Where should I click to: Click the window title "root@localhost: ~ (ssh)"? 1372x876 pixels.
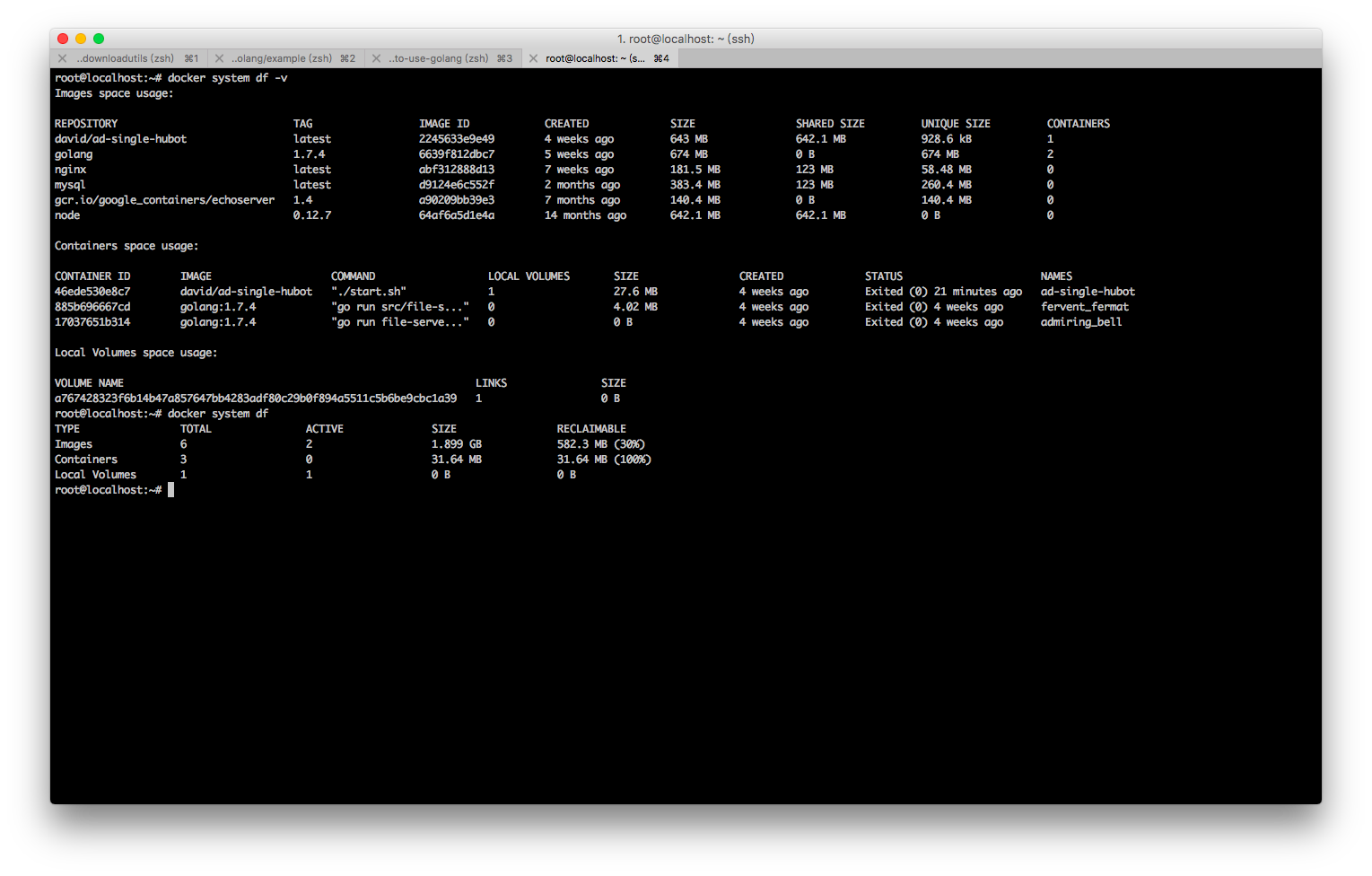click(x=686, y=39)
